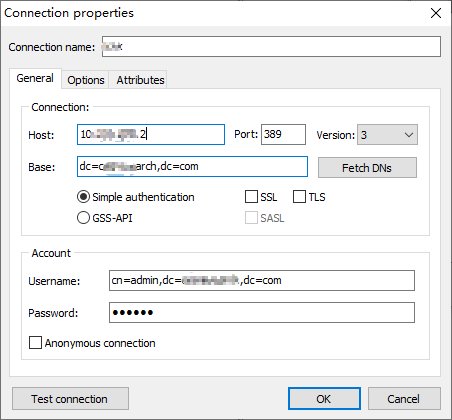Viewport: 452px width, 420px height.
Task: Switch to the Options tab
Action: 86,80
